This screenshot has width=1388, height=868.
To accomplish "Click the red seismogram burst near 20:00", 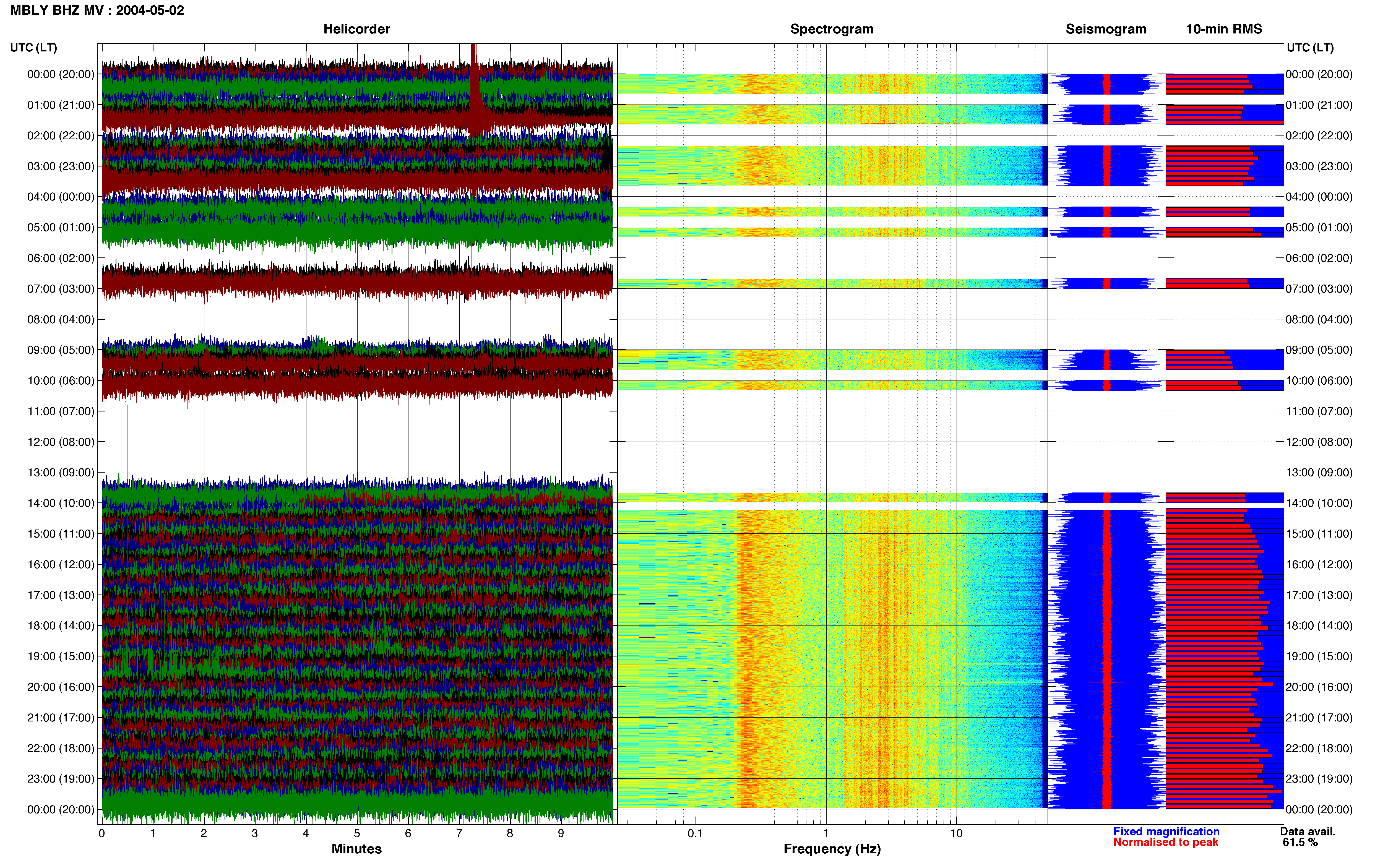I will 1106,682.
